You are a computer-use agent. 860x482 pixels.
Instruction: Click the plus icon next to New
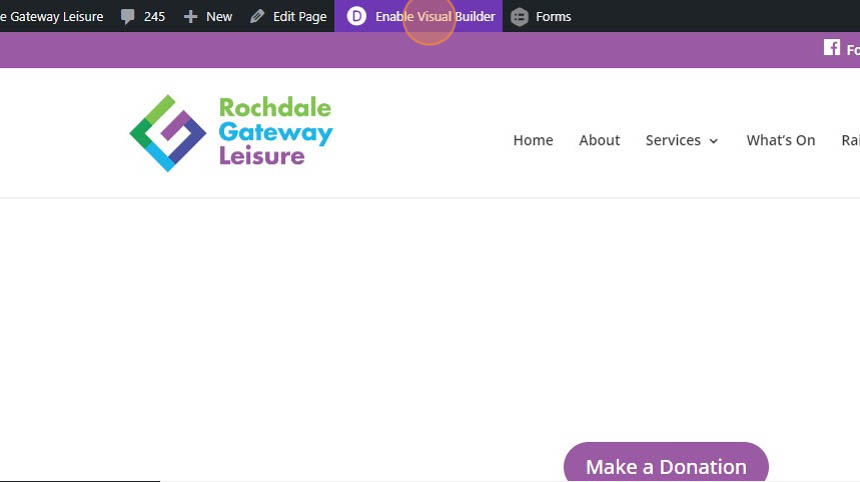(x=190, y=16)
